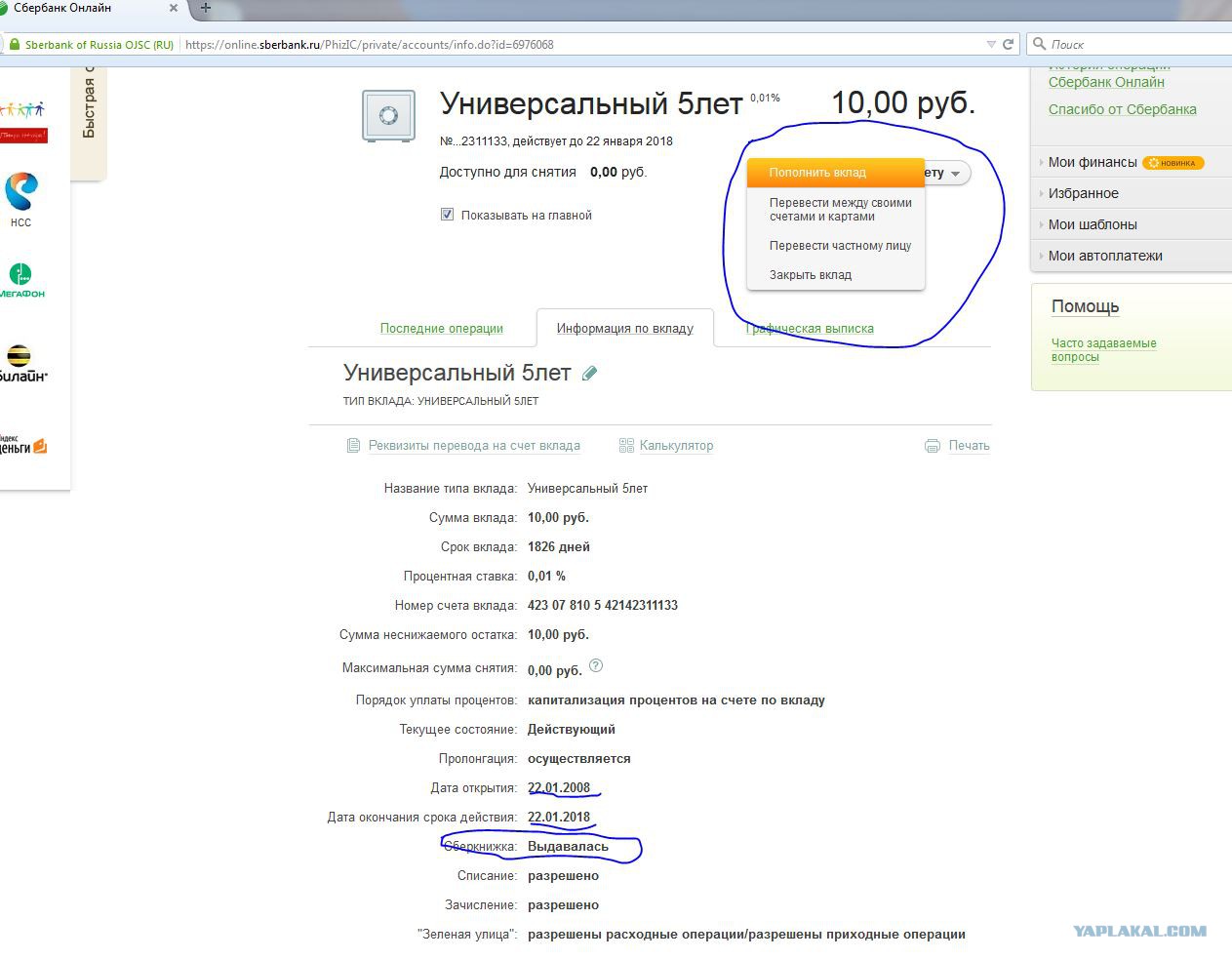This screenshot has height=960, width=1232.
Task: Click the deposit safe icon
Action: pos(388,116)
